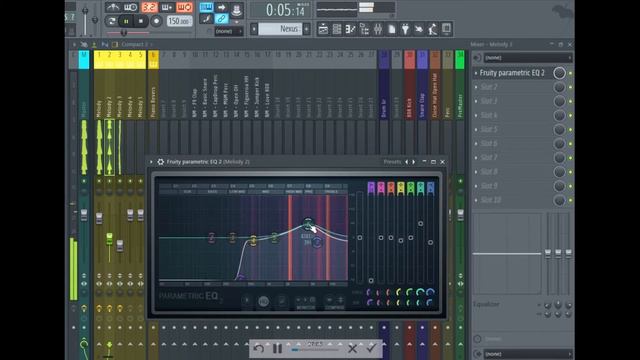Click the round record button
The height and width of the screenshot is (360, 640).
[156, 21]
